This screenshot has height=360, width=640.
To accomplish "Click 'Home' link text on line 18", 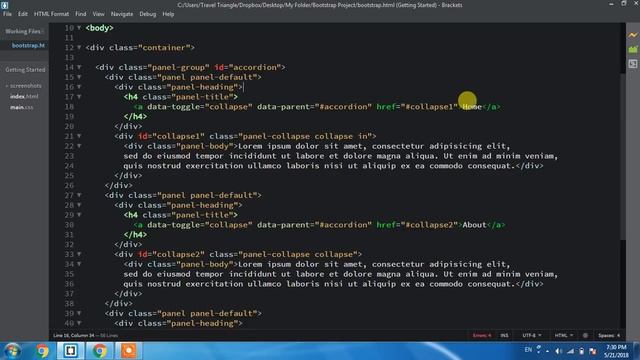I will click(x=472, y=107).
